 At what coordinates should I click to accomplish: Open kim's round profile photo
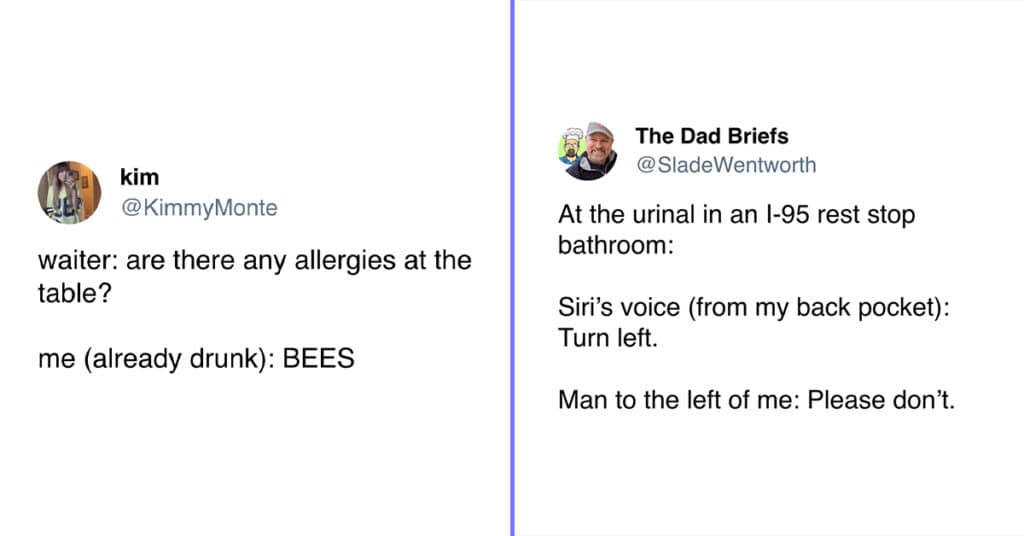point(69,193)
